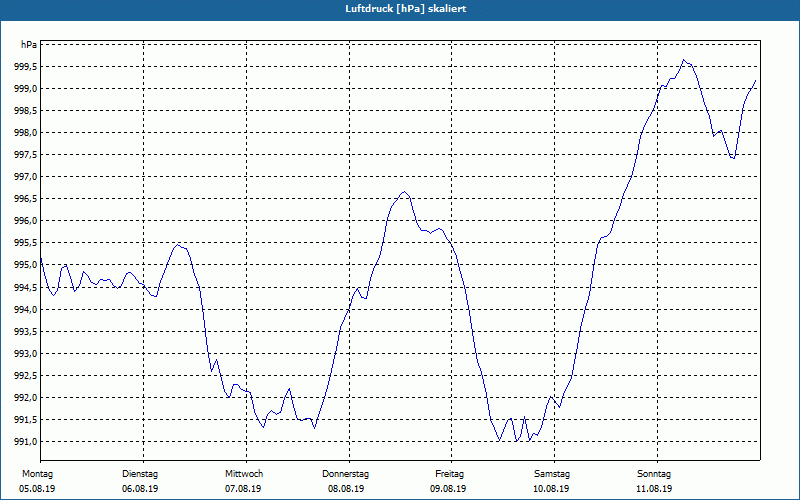Click the 'Luftdruck [hPa] skaliert' chart title
Image resolution: width=800 pixels, height=500 pixels.
(406, 9)
